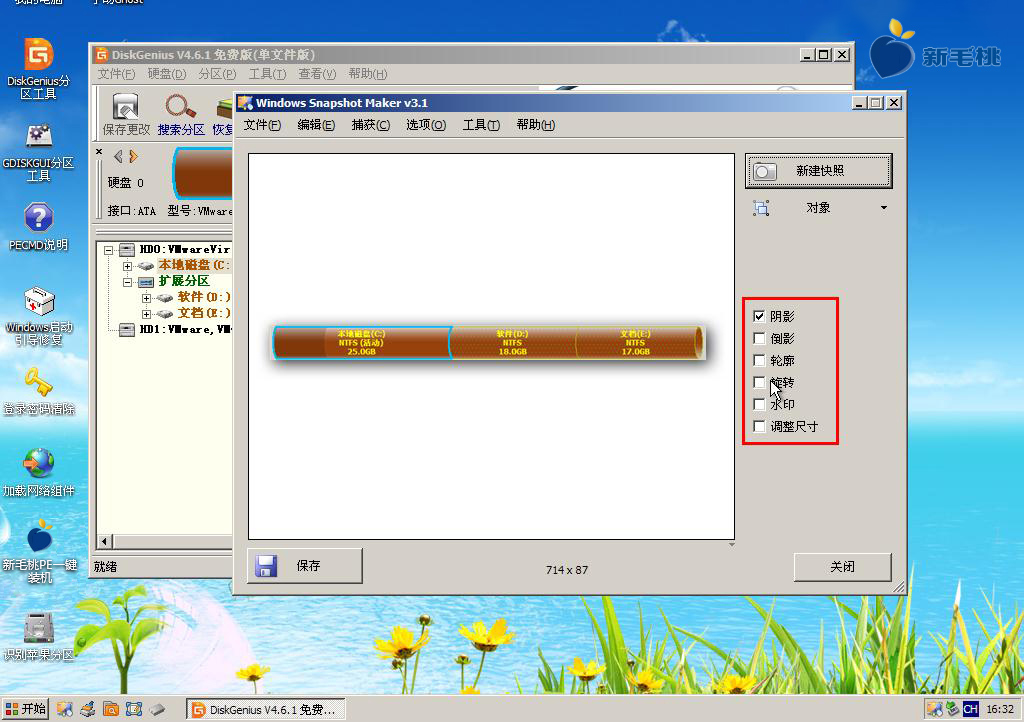Enable the 水印 watermark checkbox

click(759, 404)
